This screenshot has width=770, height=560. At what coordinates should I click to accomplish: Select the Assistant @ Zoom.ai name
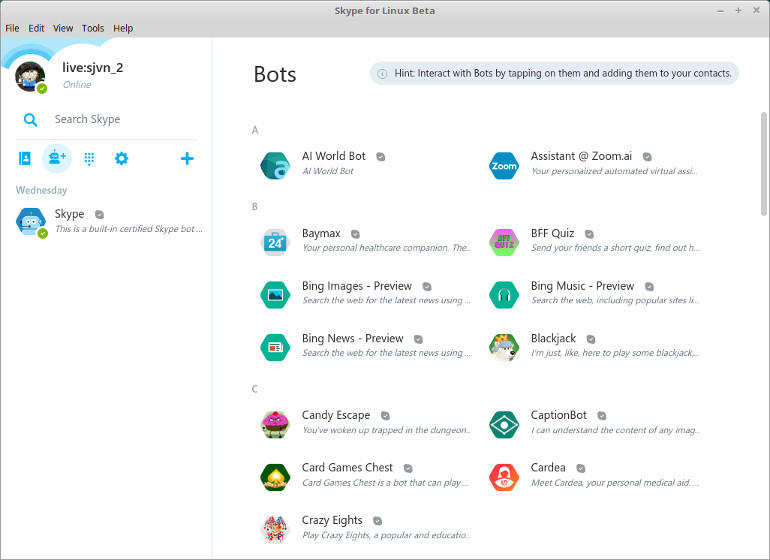(581, 156)
